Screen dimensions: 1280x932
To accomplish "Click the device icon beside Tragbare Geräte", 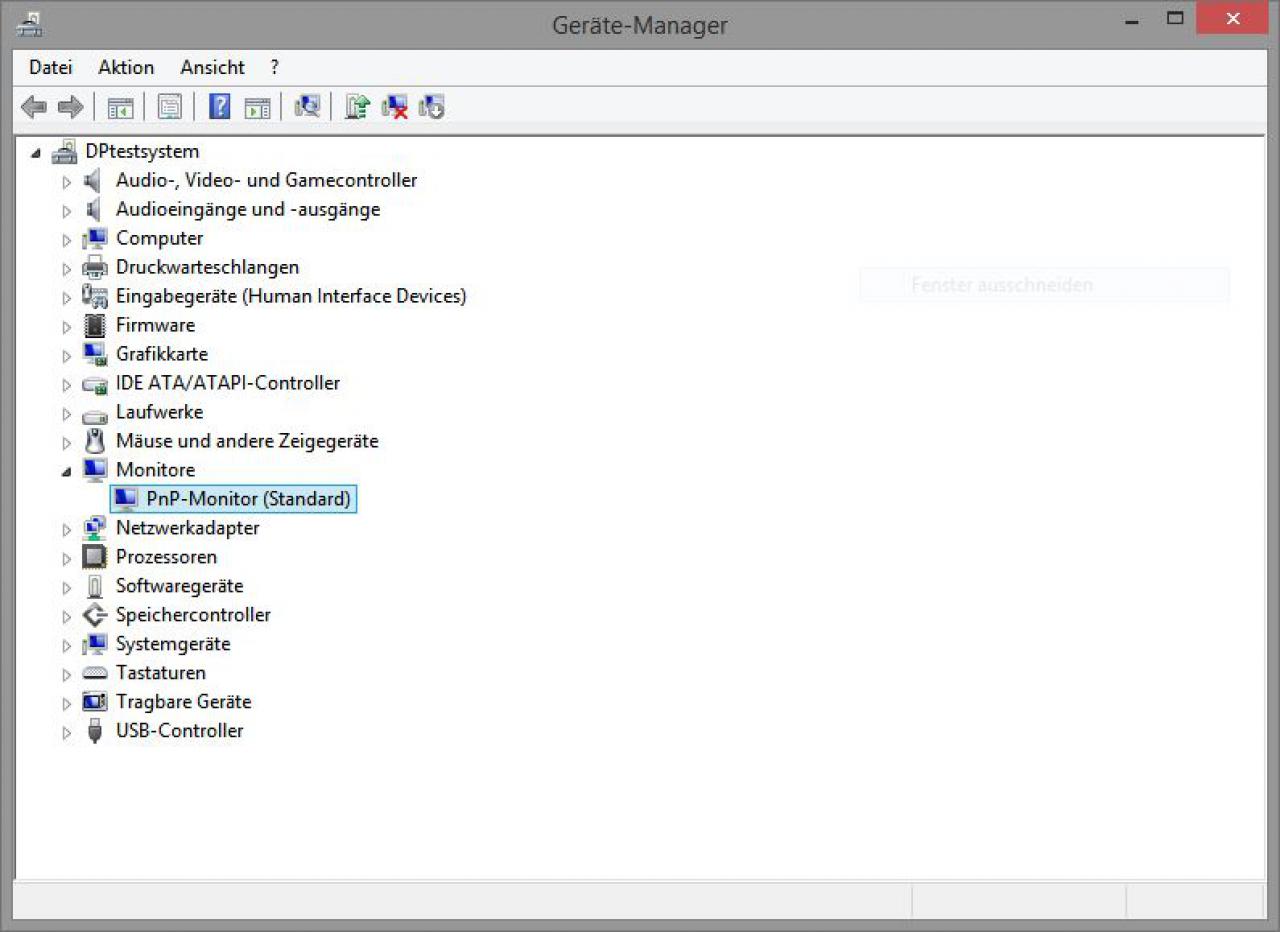I will tap(95, 702).
